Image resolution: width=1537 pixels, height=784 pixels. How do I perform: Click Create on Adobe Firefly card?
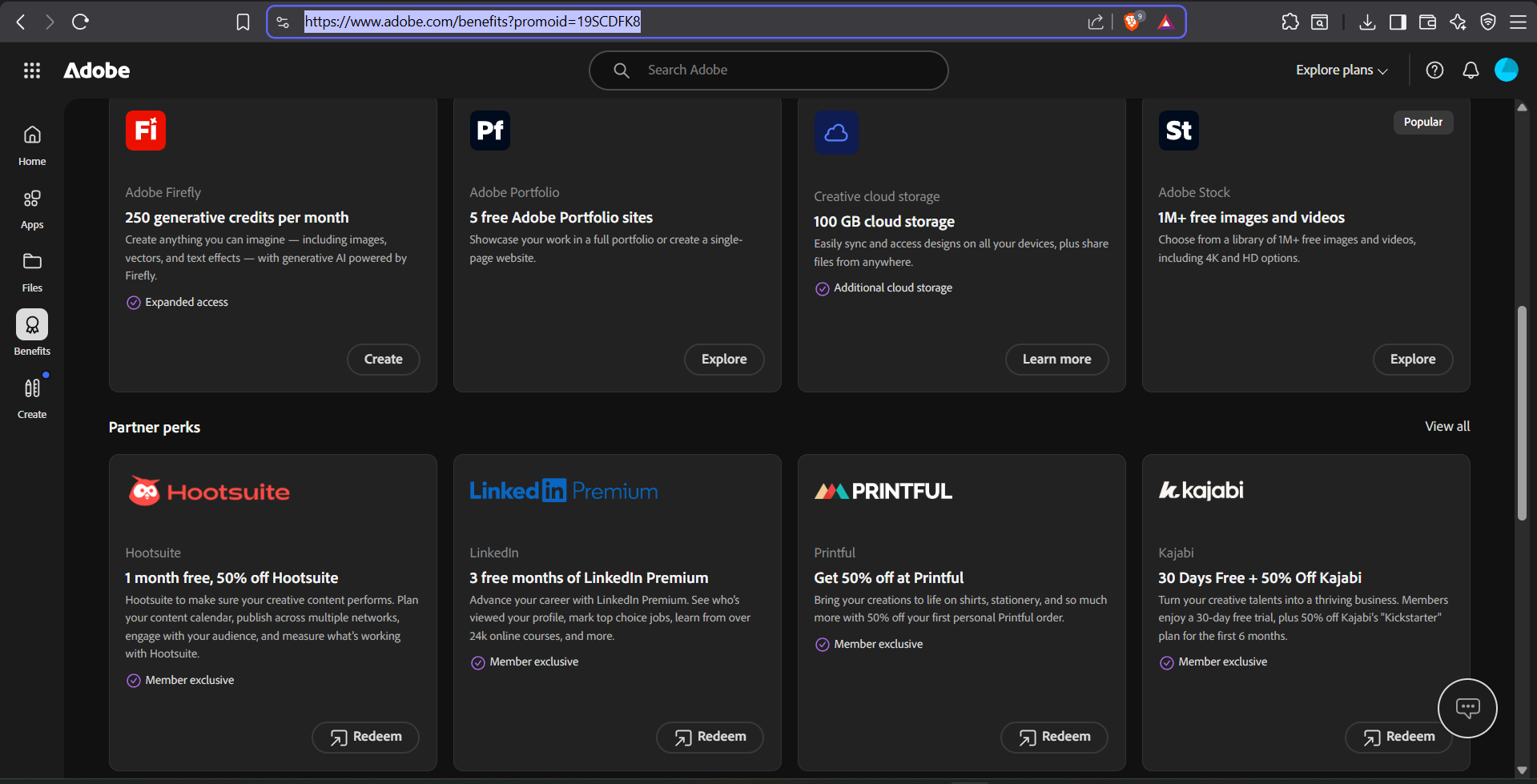tap(384, 360)
